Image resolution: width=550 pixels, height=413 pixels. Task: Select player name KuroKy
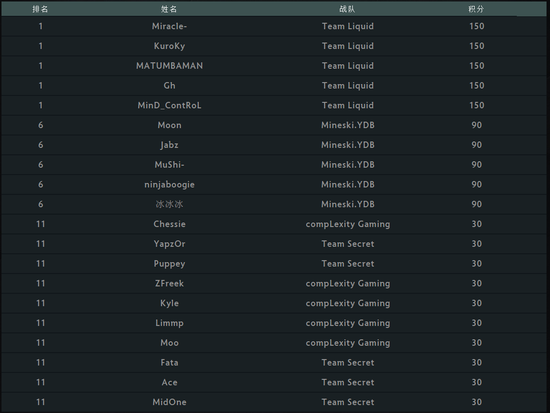[169, 46]
